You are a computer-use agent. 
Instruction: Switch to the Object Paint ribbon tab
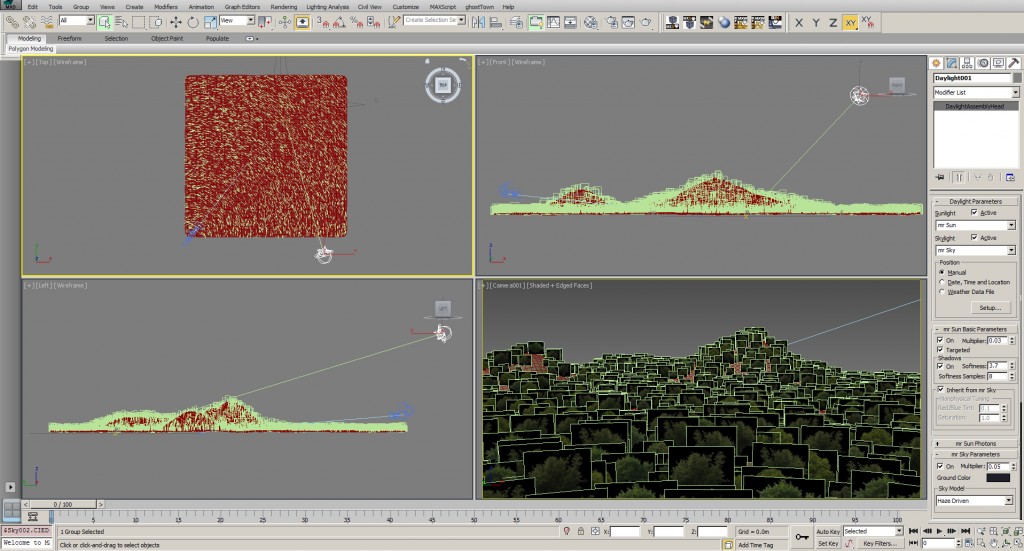(x=167, y=39)
